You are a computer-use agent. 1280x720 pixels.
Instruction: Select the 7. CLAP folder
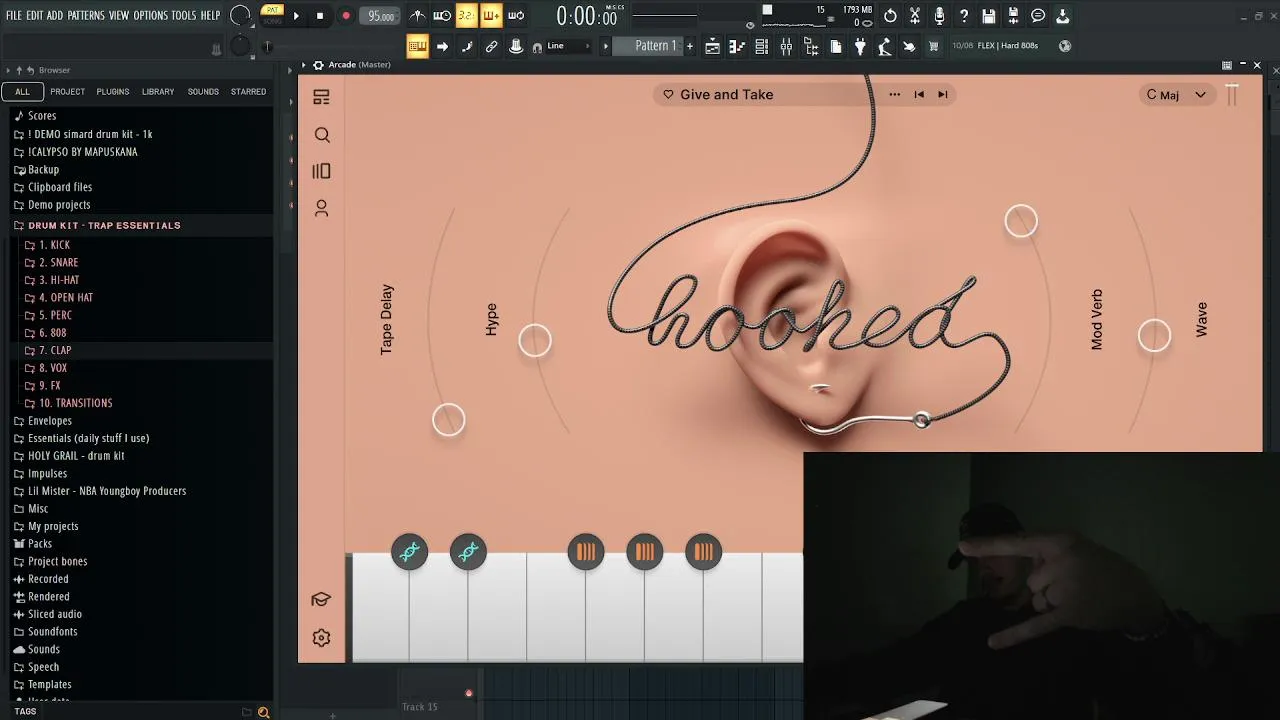[55, 351]
